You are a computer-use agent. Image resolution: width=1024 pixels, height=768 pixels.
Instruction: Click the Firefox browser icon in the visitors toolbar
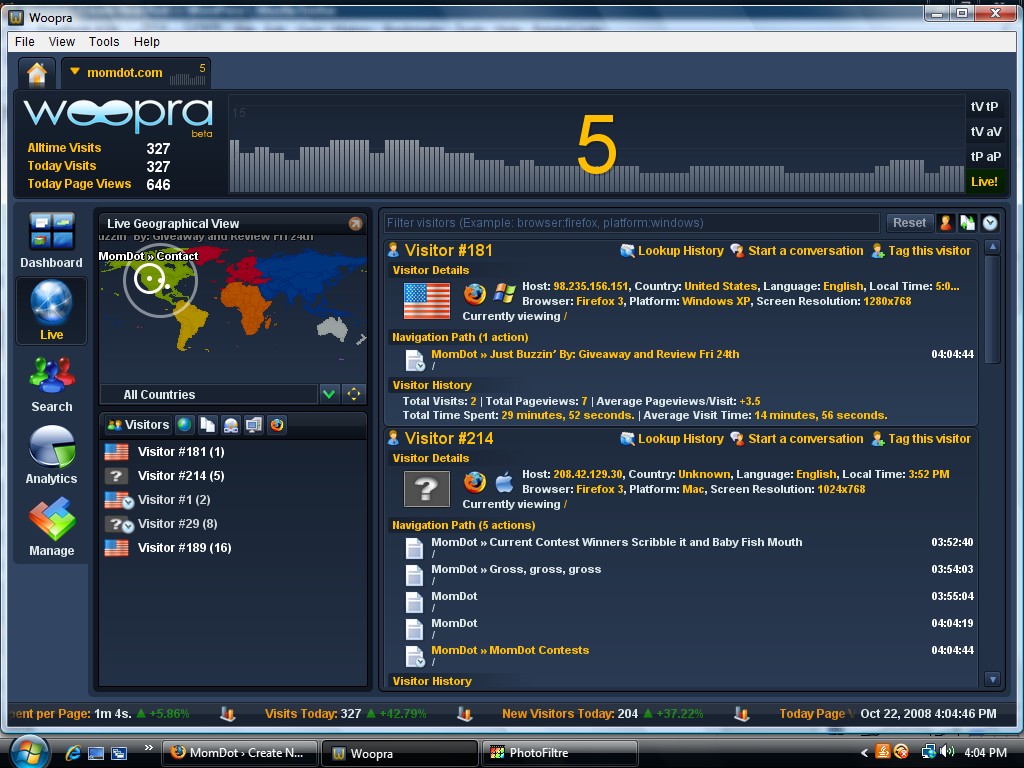[277, 425]
